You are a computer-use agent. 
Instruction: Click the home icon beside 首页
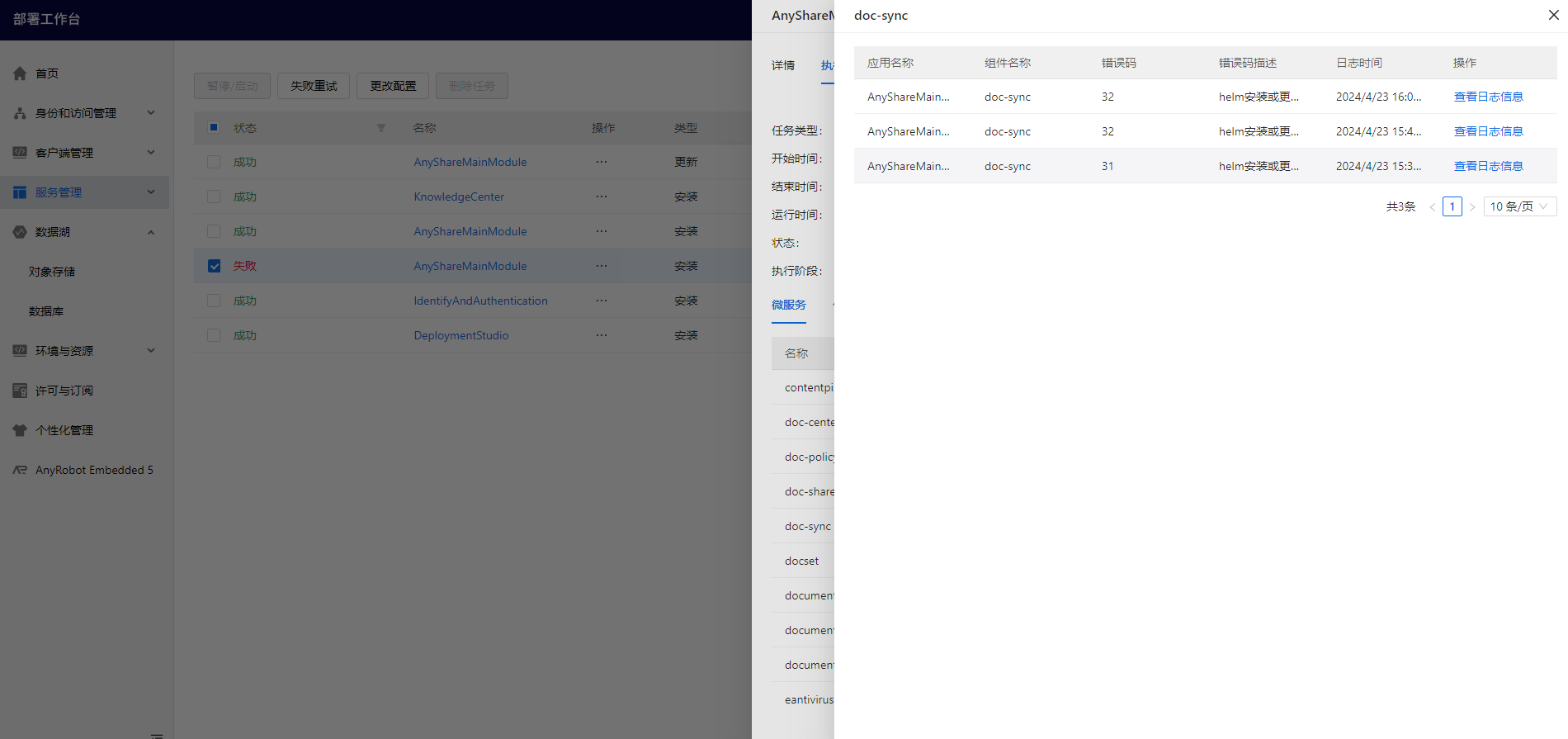[20, 73]
